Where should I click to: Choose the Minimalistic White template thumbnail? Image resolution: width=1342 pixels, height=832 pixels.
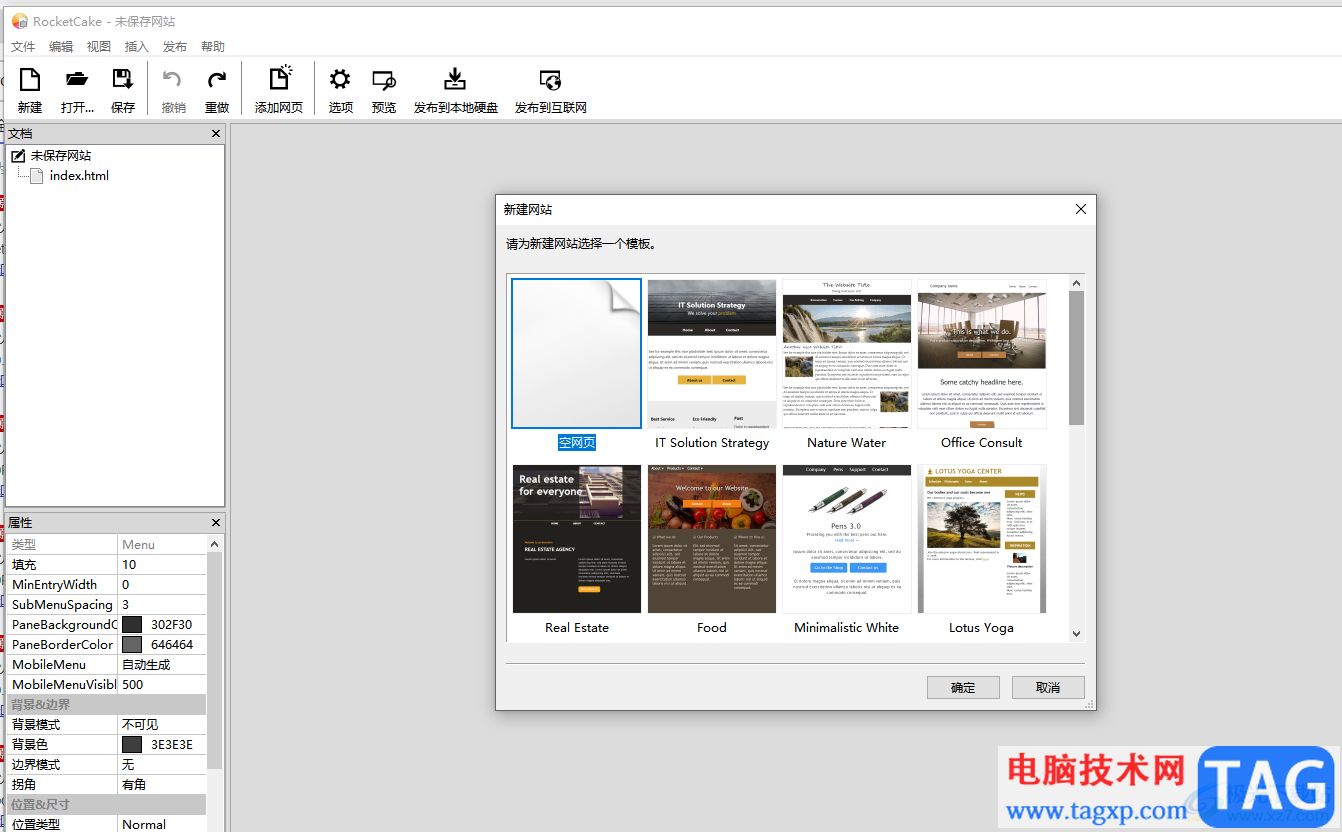847,538
